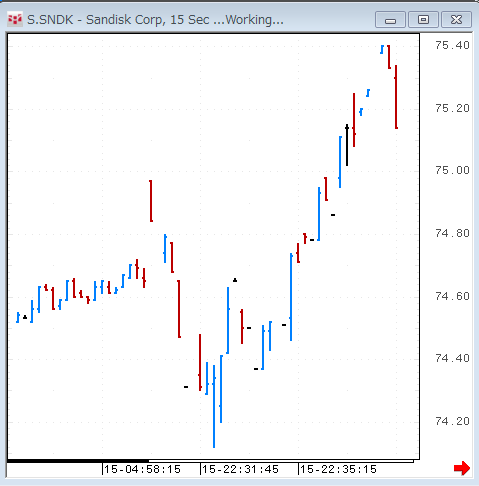Screen dimensions: 479x486
Task: Click the isolated red bar near 74.90
Action: [151, 201]
